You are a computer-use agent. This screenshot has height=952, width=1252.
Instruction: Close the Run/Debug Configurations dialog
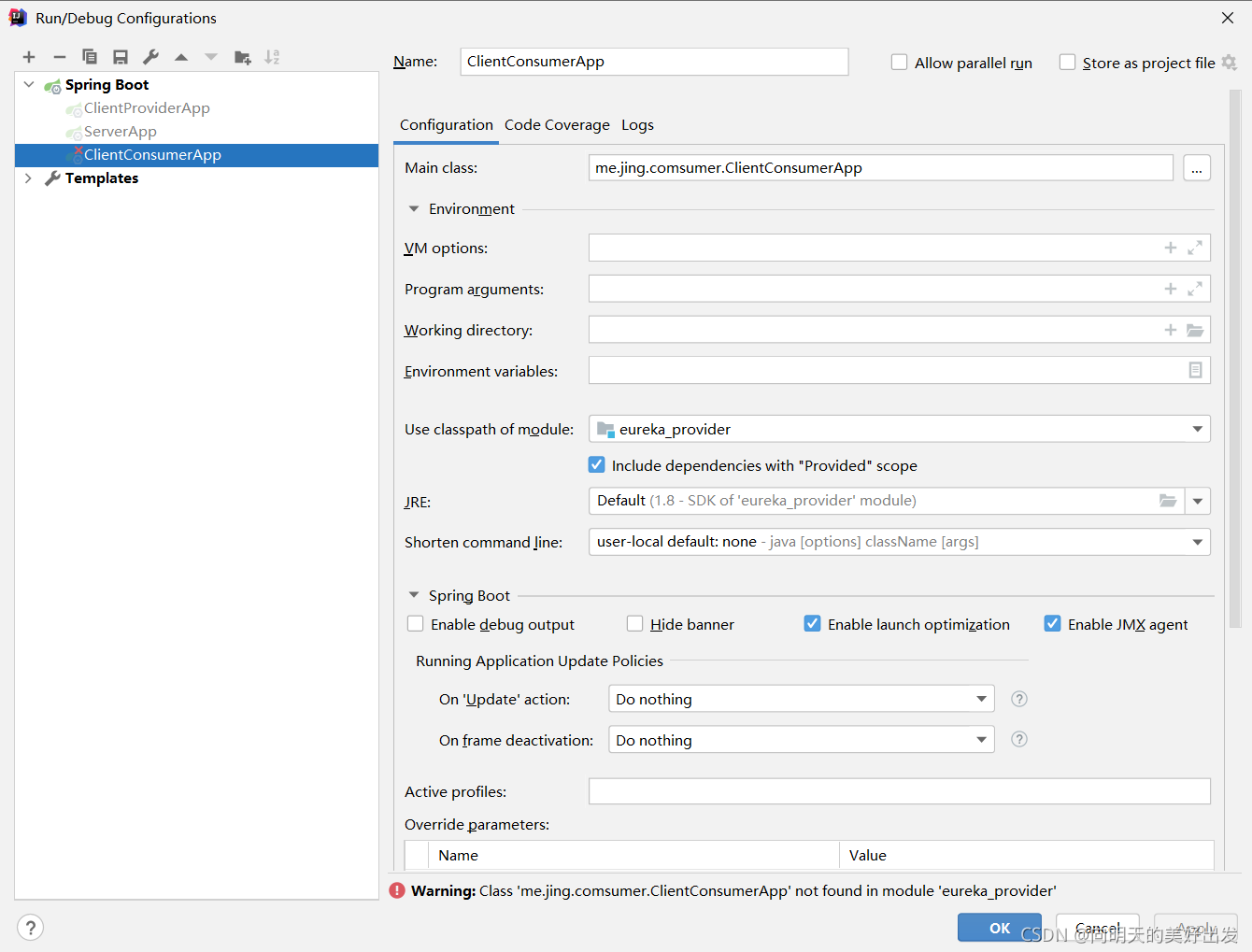pos(1228,18)
